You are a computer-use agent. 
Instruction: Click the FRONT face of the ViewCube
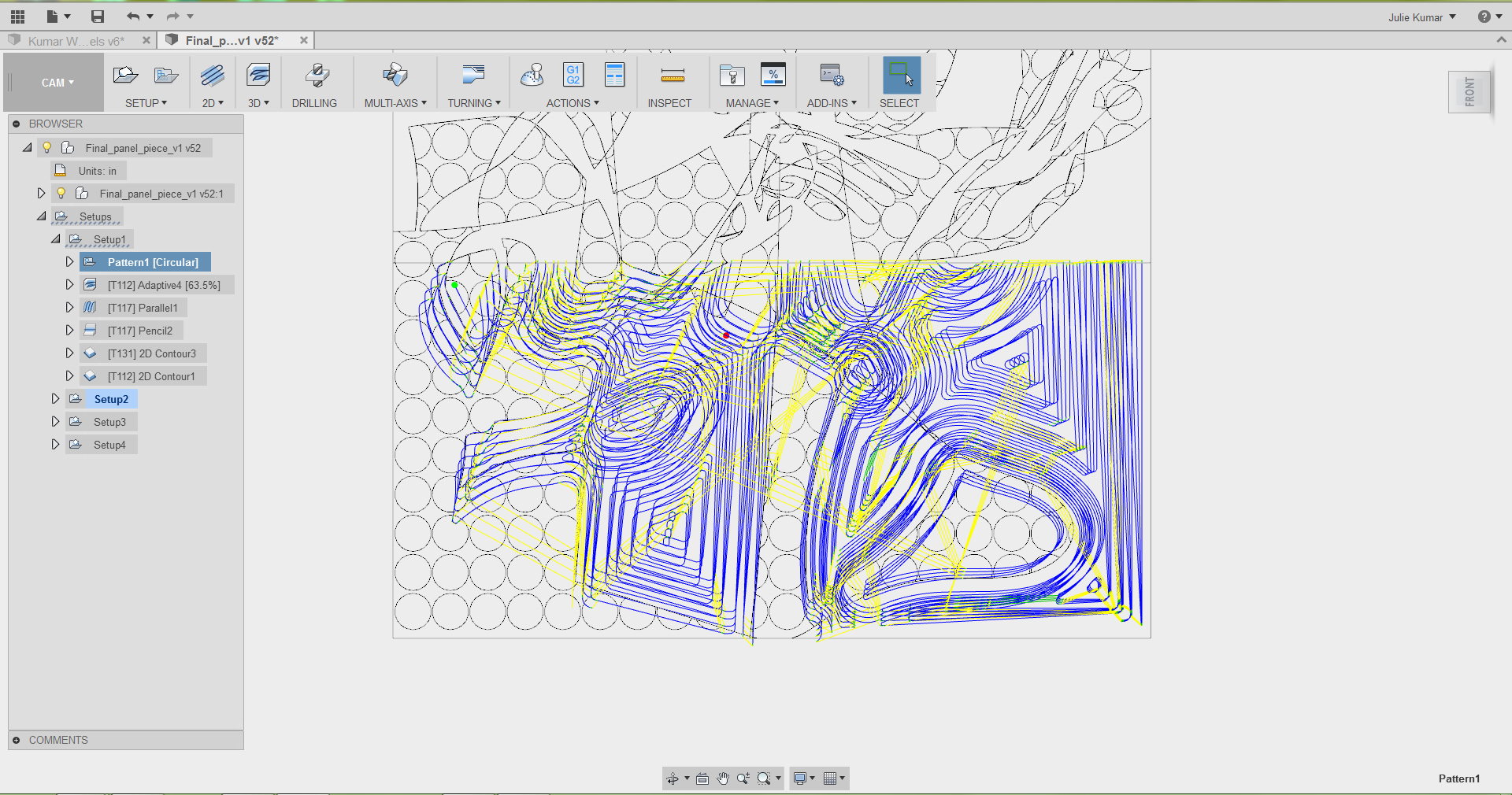click(x=1469, y=92)
